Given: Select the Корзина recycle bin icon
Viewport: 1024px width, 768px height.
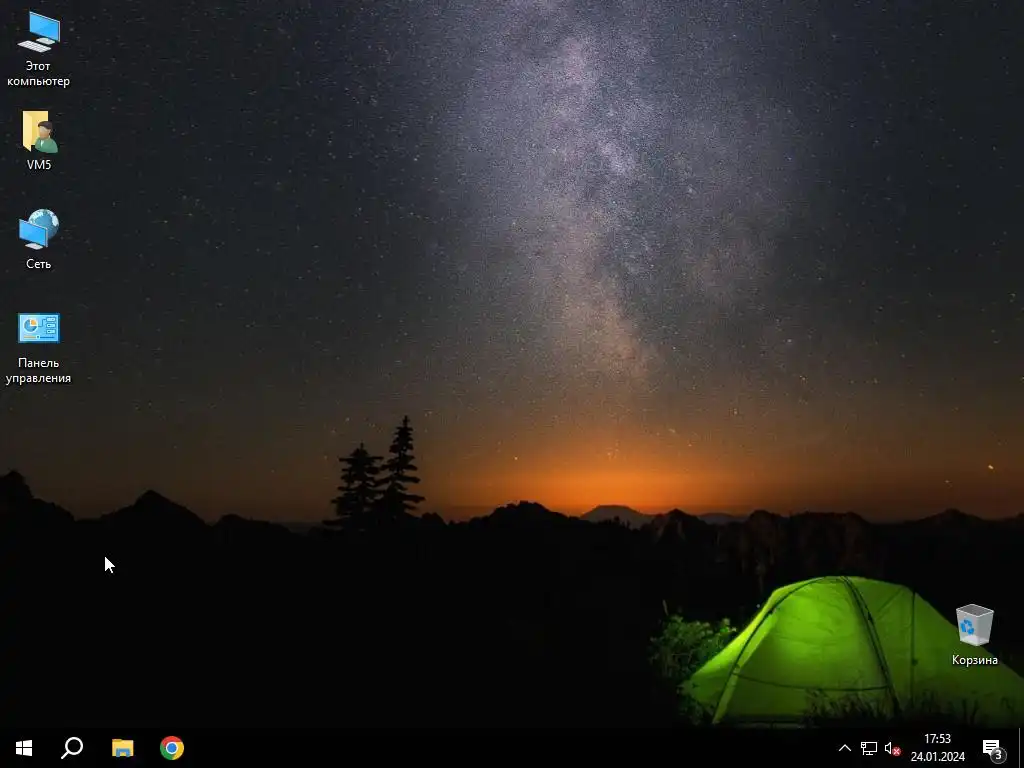Looking at the screenshot, I should [x=974, y=635].
